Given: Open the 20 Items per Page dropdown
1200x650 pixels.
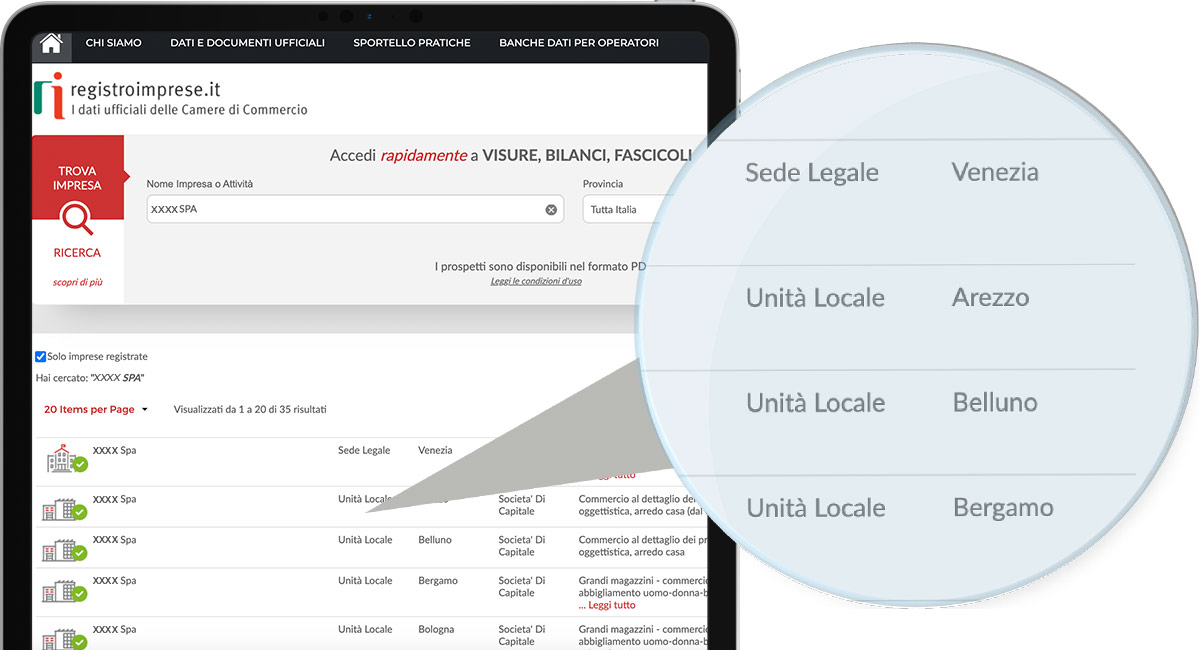Looking at the screenshot, I should tap(96, 410).
